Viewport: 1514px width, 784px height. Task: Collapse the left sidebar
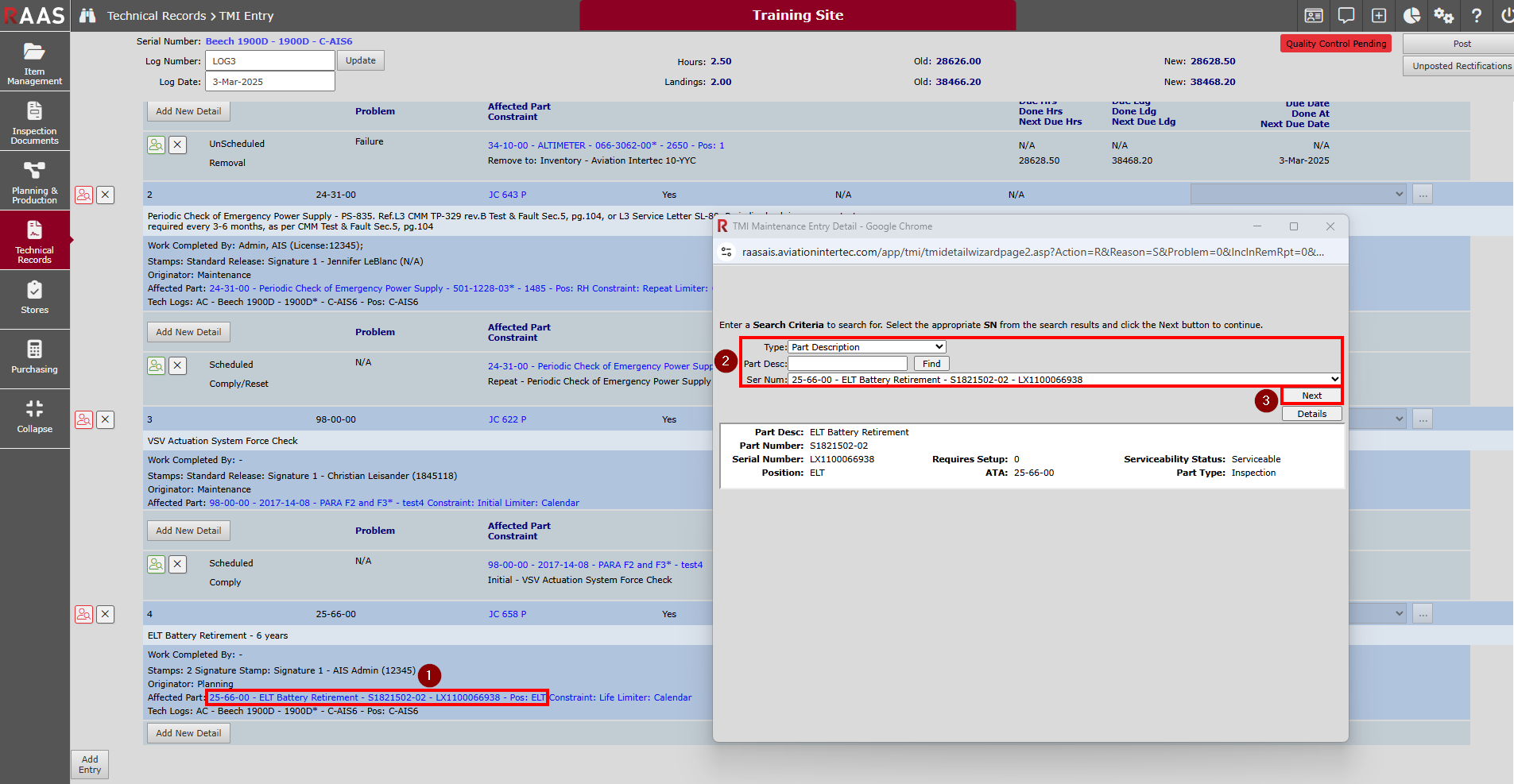point(34,417)
